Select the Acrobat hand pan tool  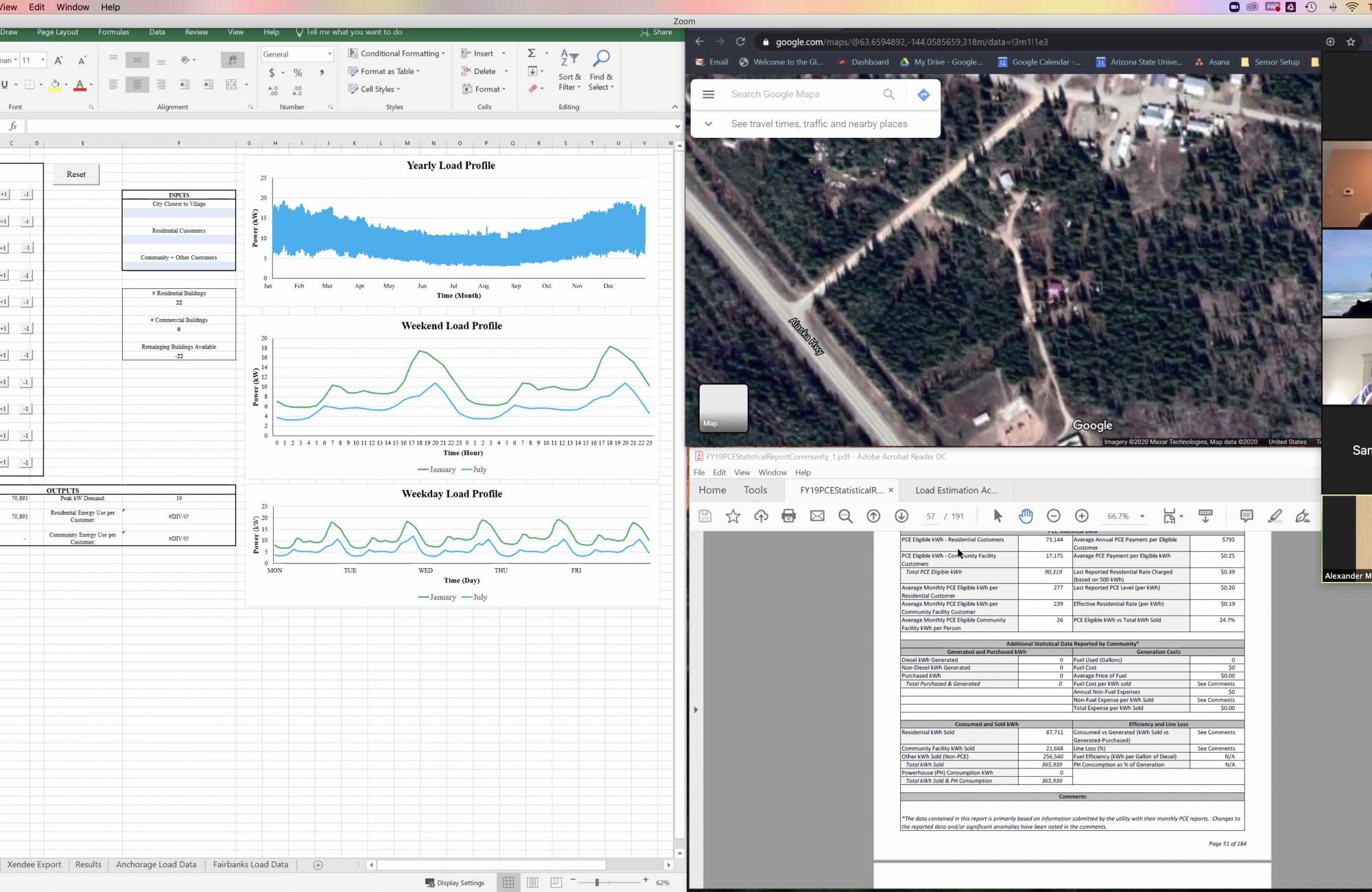point(1026,516)
